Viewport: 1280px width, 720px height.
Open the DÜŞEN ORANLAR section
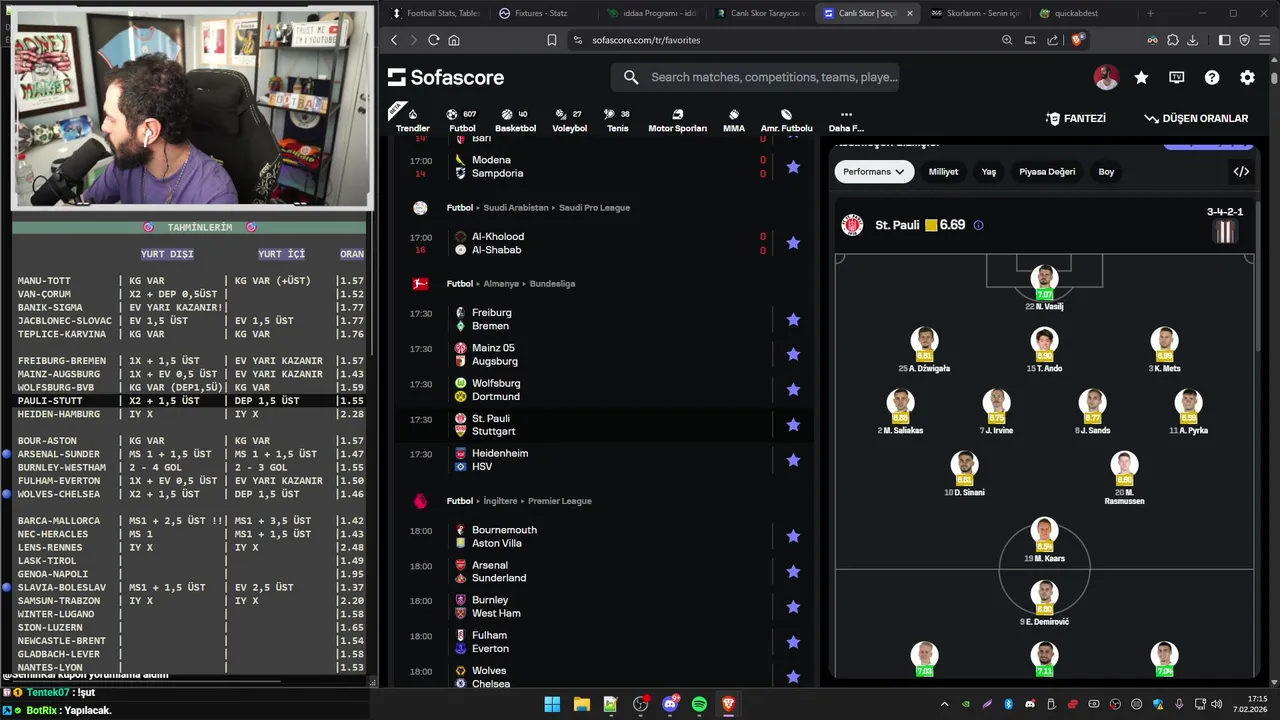click(1196, 118)
